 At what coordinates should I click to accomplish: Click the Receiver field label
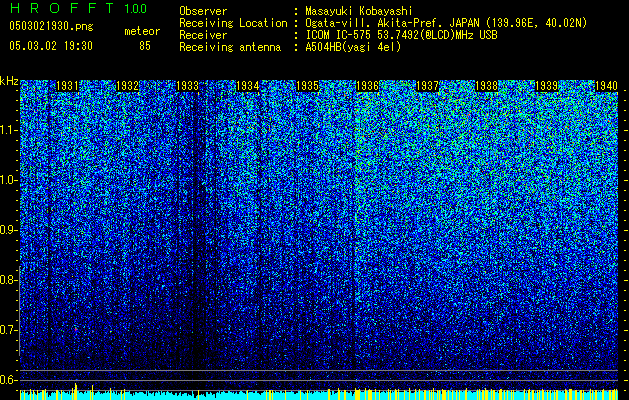(203, 35)
